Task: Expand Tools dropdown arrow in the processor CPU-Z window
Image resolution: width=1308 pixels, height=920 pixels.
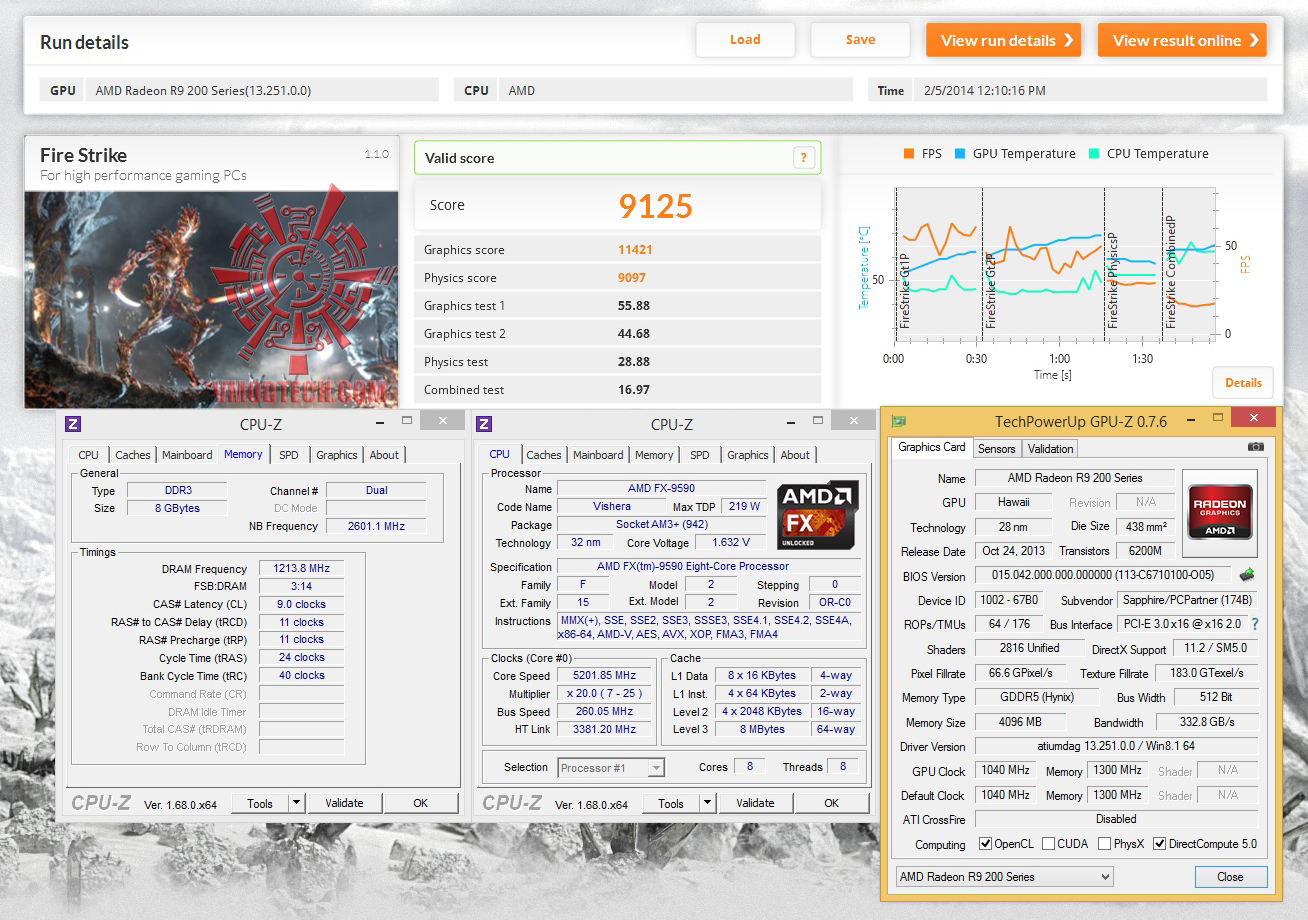Action: (707, 803)
